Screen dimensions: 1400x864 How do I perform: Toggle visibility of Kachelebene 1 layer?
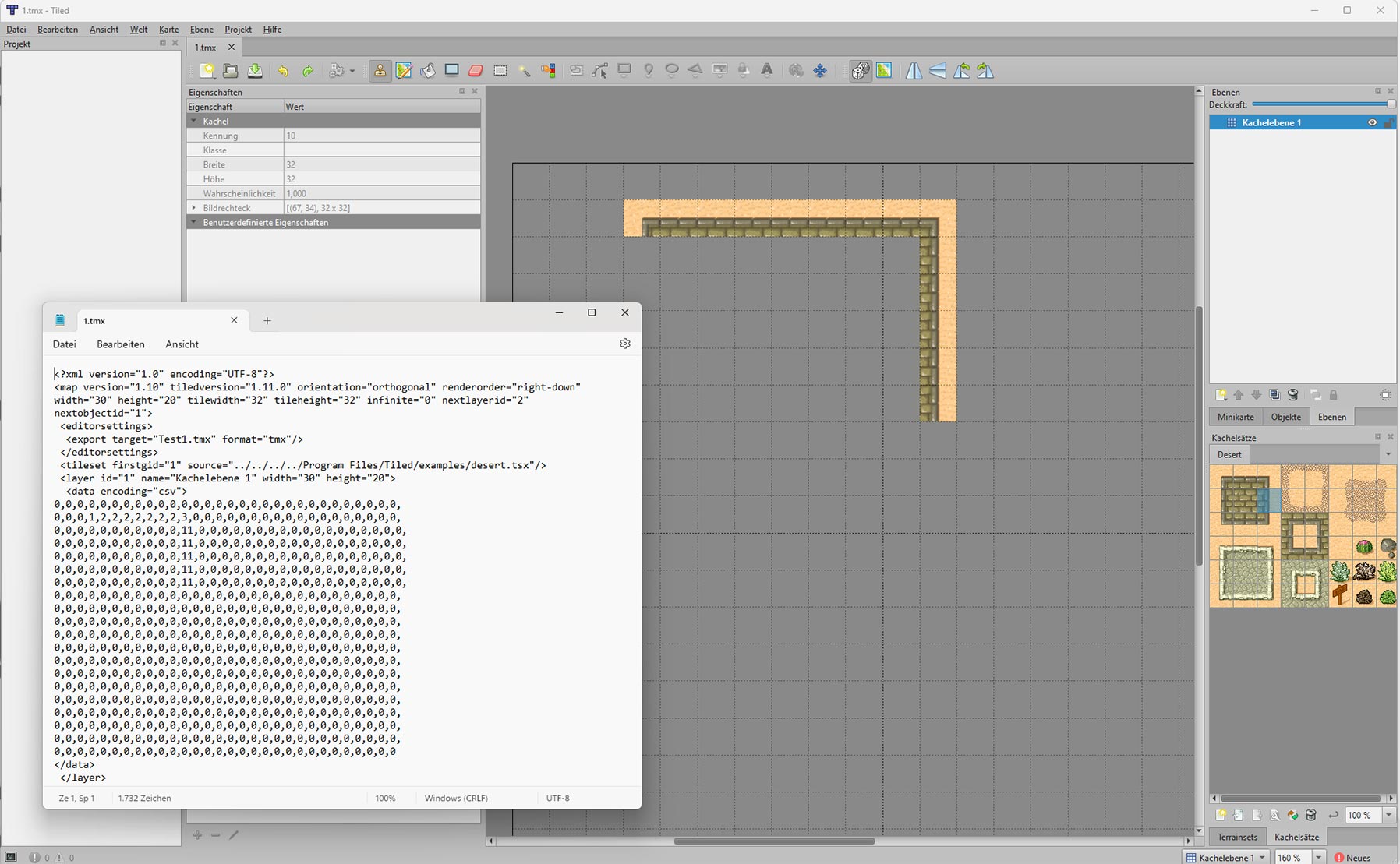1372,122
